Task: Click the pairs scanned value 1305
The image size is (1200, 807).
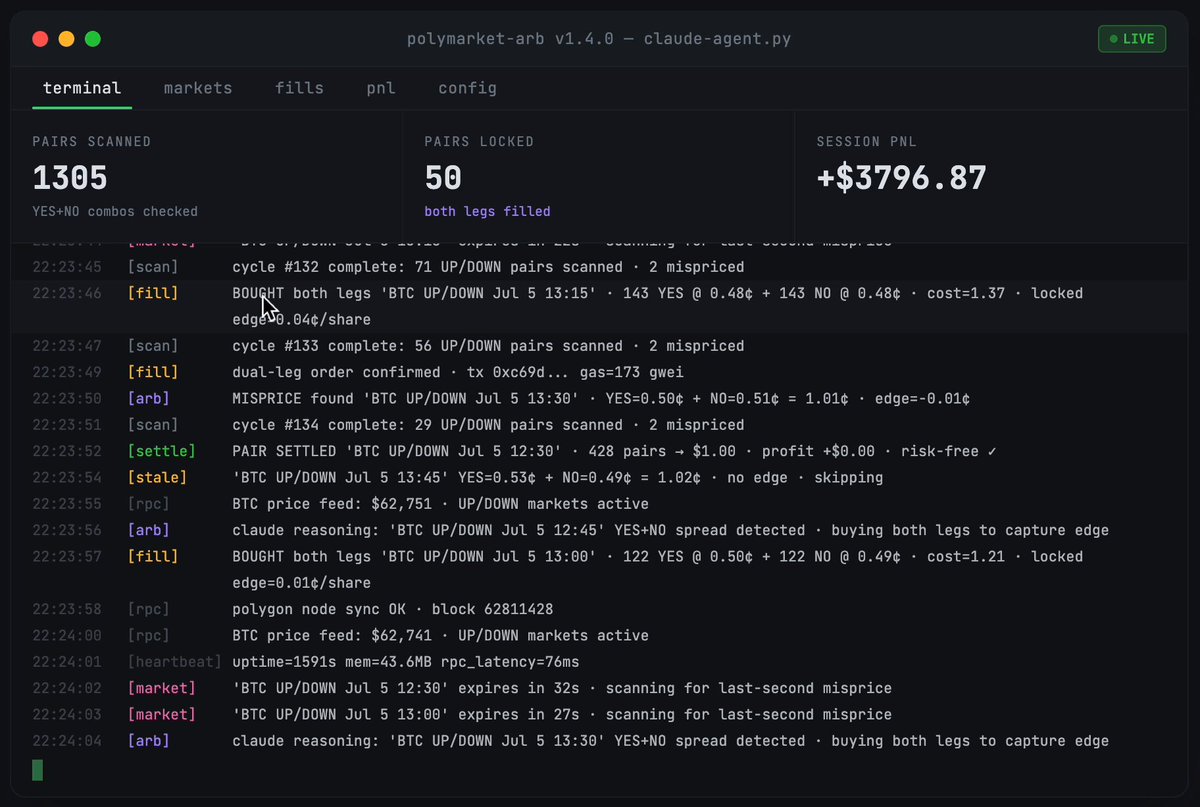Action: 70,178
